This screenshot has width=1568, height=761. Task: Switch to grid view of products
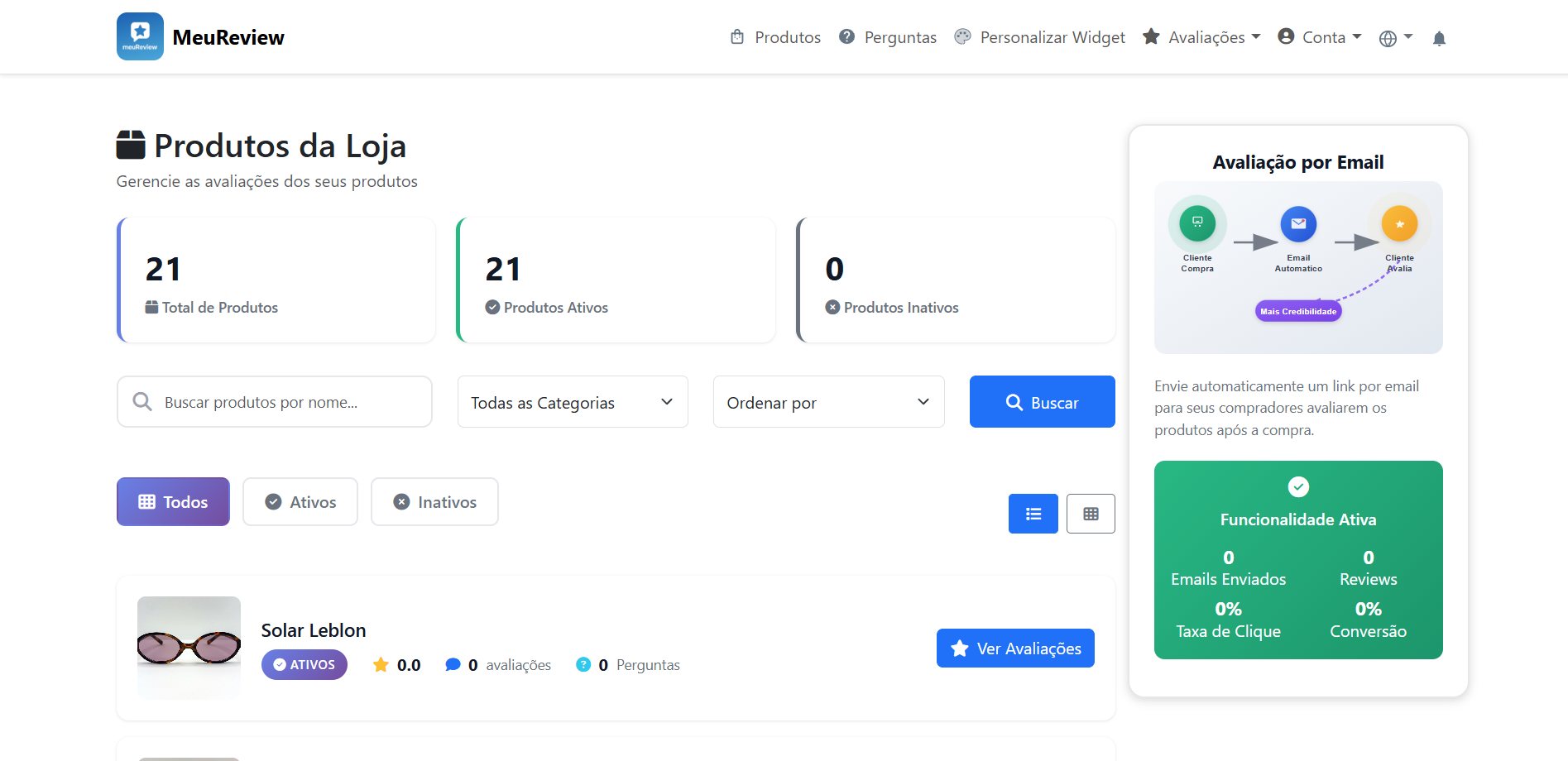coord(1091,513)
